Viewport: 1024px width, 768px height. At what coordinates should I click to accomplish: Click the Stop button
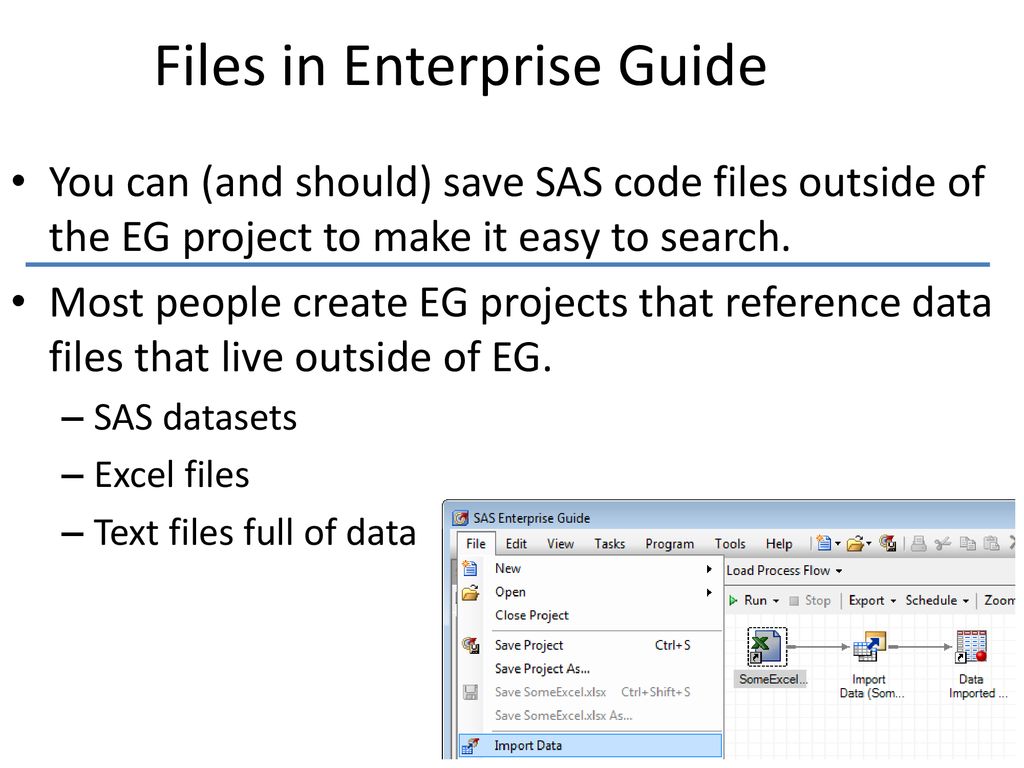click(x=810, y=600)
